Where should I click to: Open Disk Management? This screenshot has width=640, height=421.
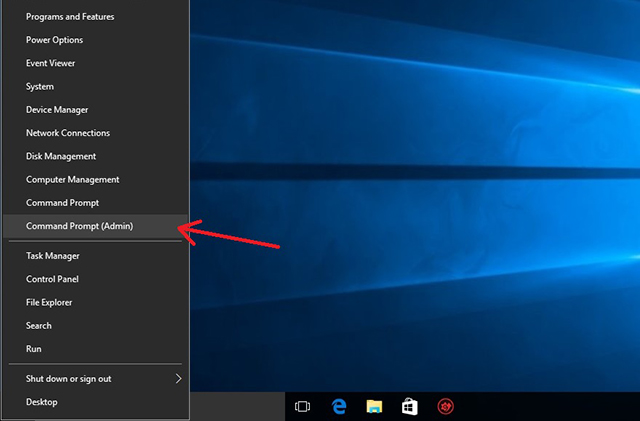pos(96,156)
